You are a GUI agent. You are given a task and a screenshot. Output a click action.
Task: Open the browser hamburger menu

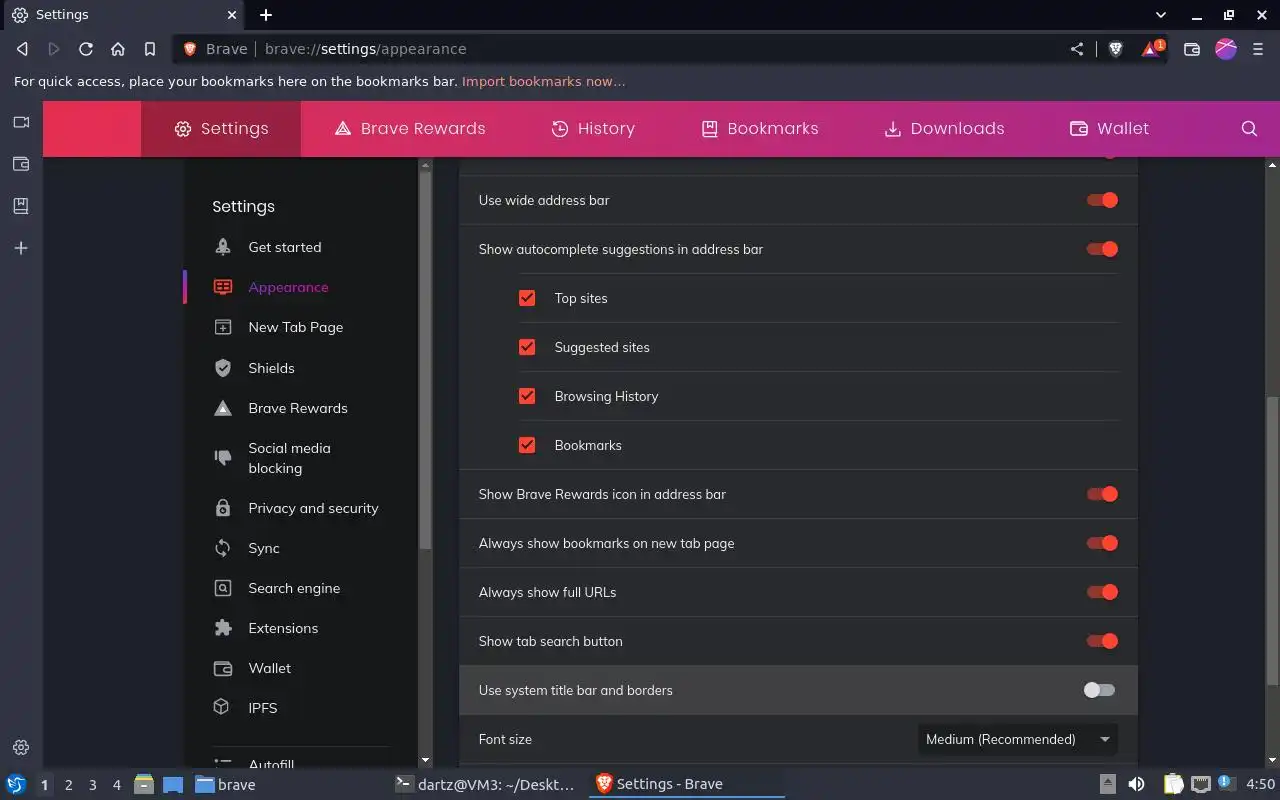coord(1258,49)
